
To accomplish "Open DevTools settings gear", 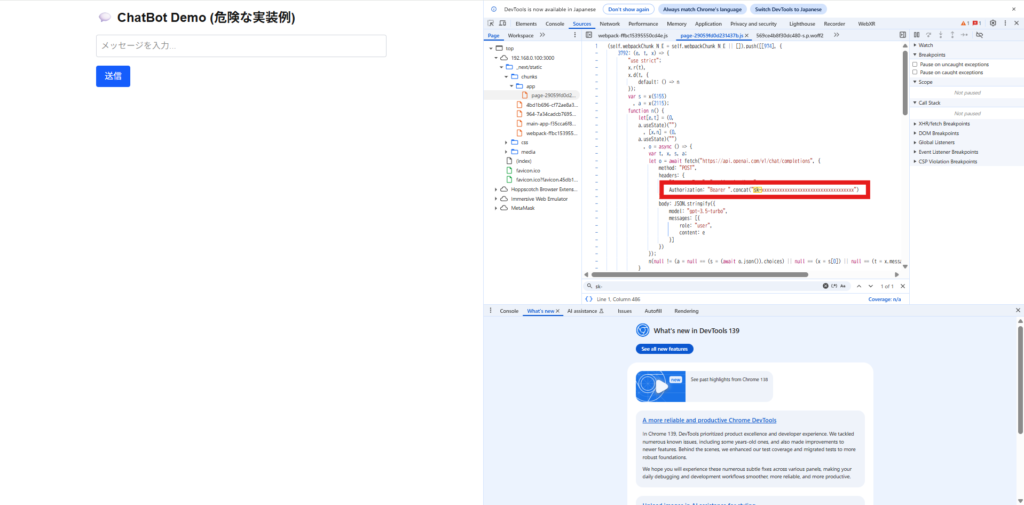I will pyautogui.click(x=993, y=24).
